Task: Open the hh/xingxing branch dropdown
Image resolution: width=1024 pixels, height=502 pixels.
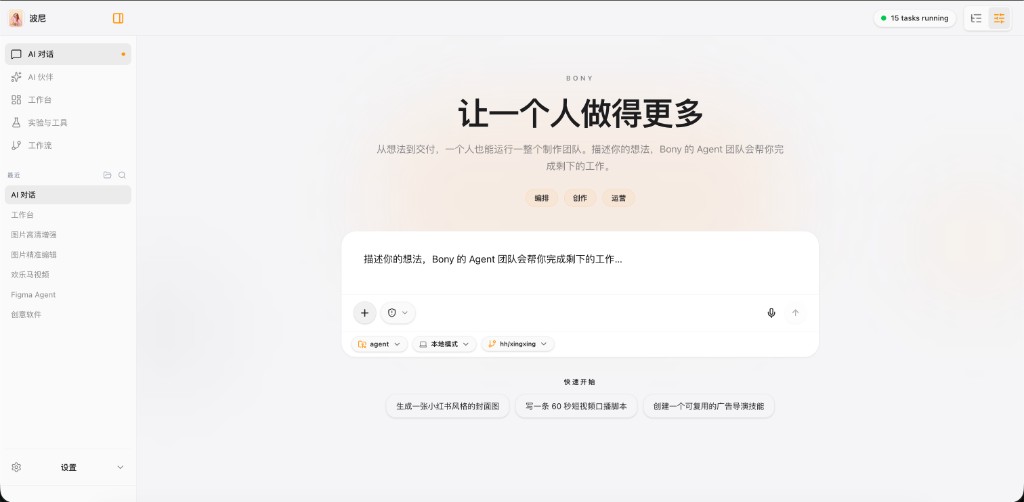Action: (x=518, y=344)
